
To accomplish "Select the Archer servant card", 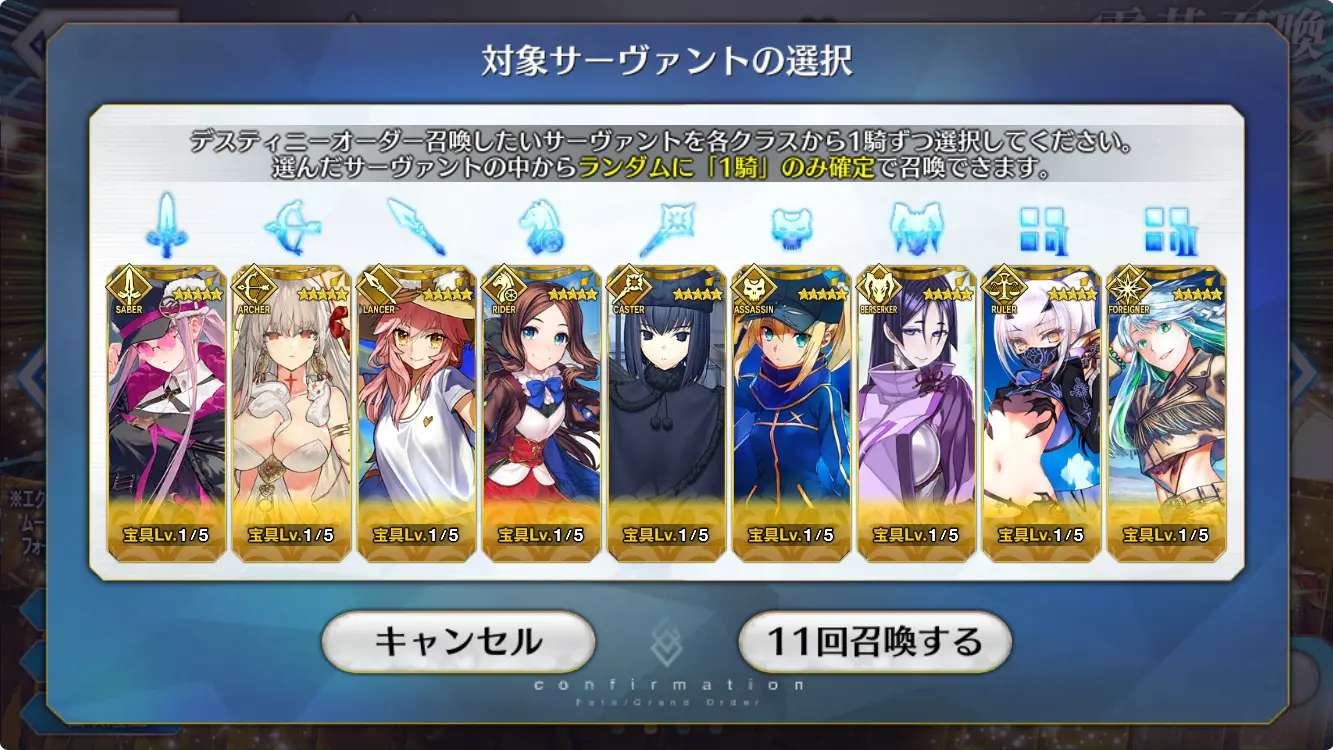I will point(291,413).
